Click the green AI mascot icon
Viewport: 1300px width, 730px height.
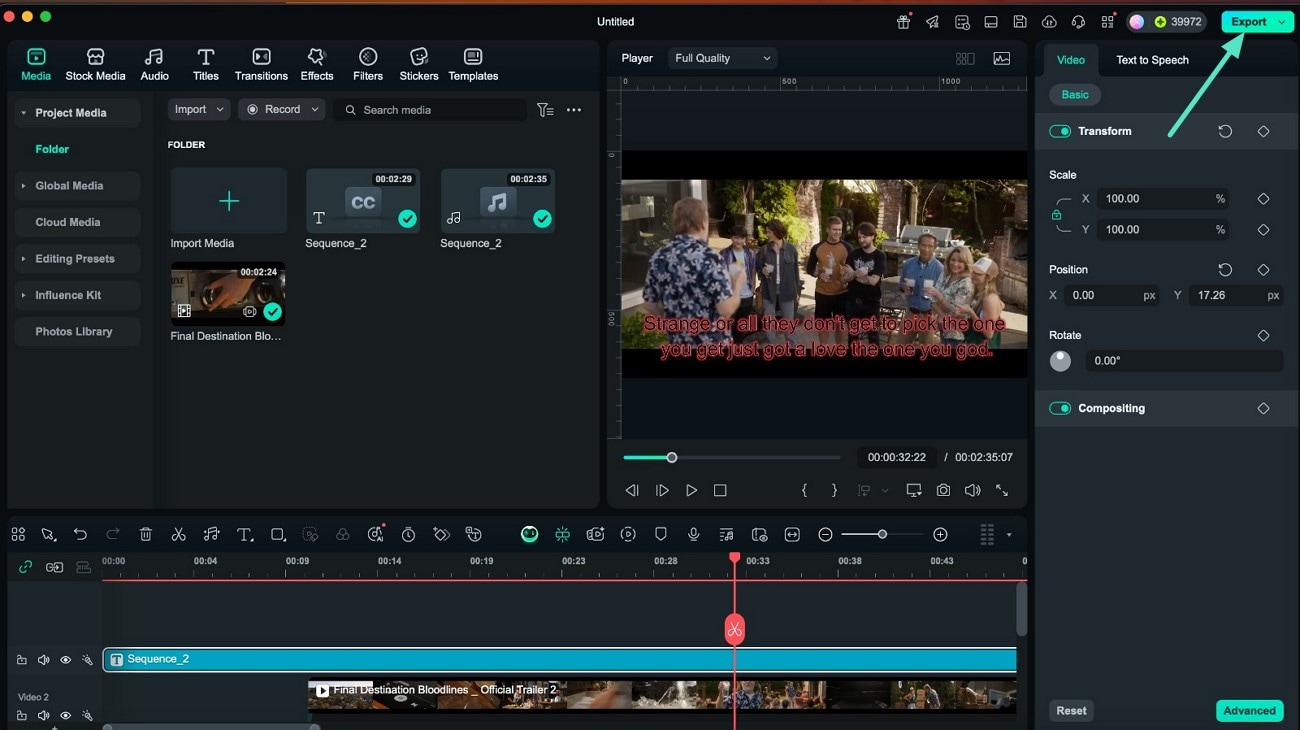[x=530, y=535]
